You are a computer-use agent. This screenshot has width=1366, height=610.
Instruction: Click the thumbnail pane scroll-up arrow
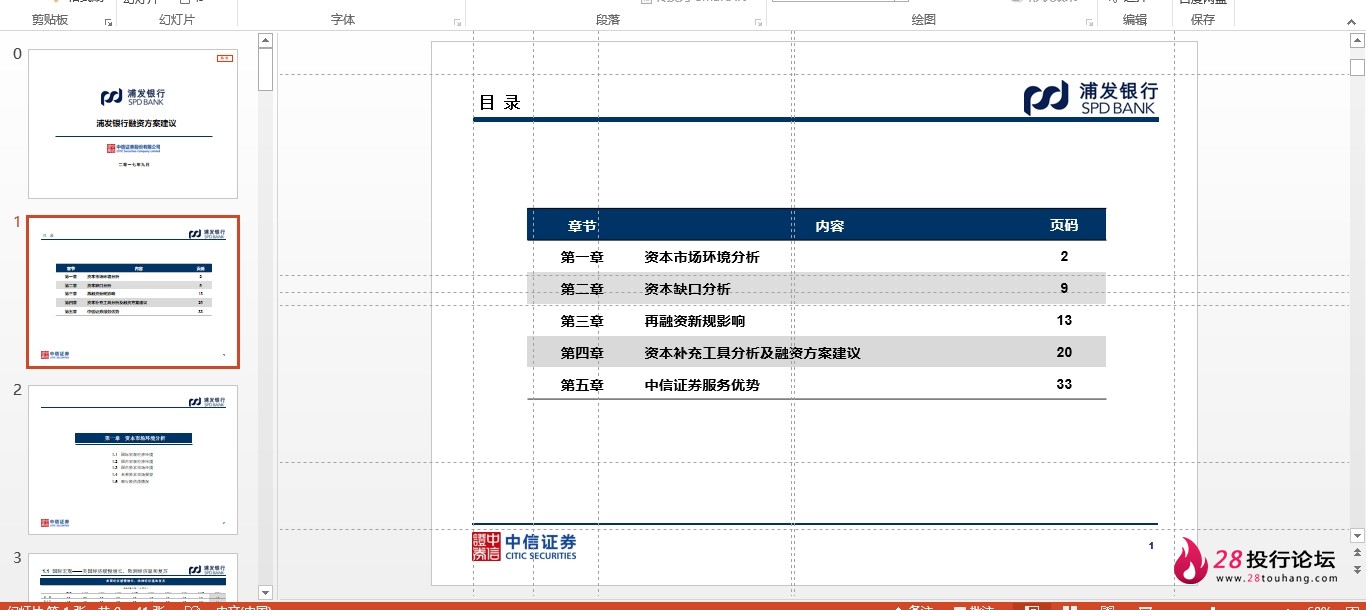click(x=265, y=41)
